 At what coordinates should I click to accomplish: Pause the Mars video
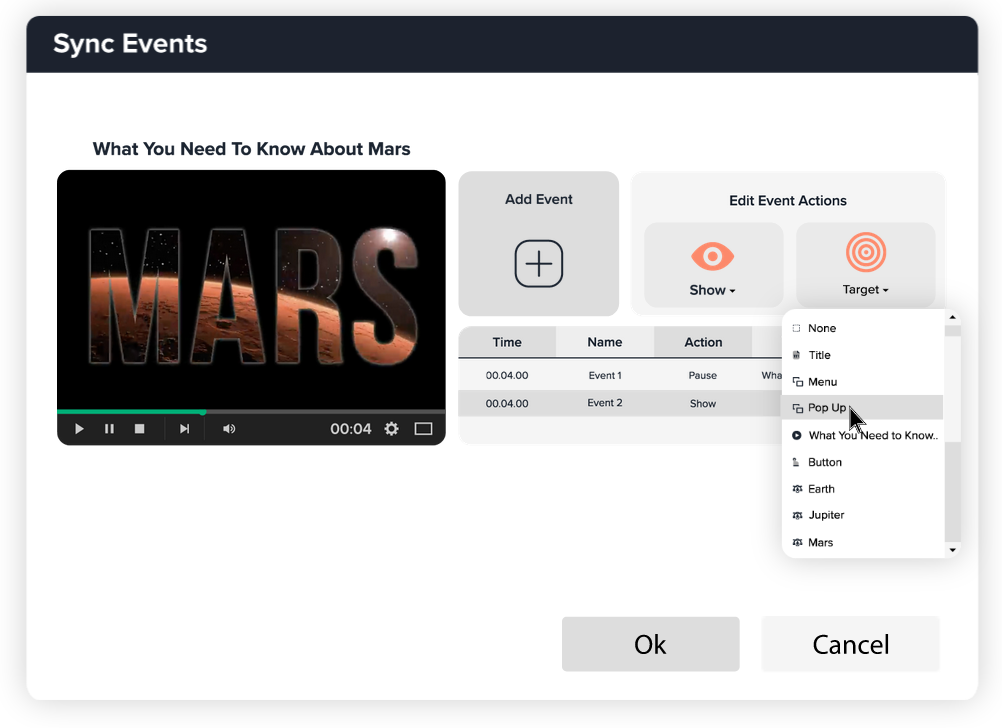coord(110,429)
